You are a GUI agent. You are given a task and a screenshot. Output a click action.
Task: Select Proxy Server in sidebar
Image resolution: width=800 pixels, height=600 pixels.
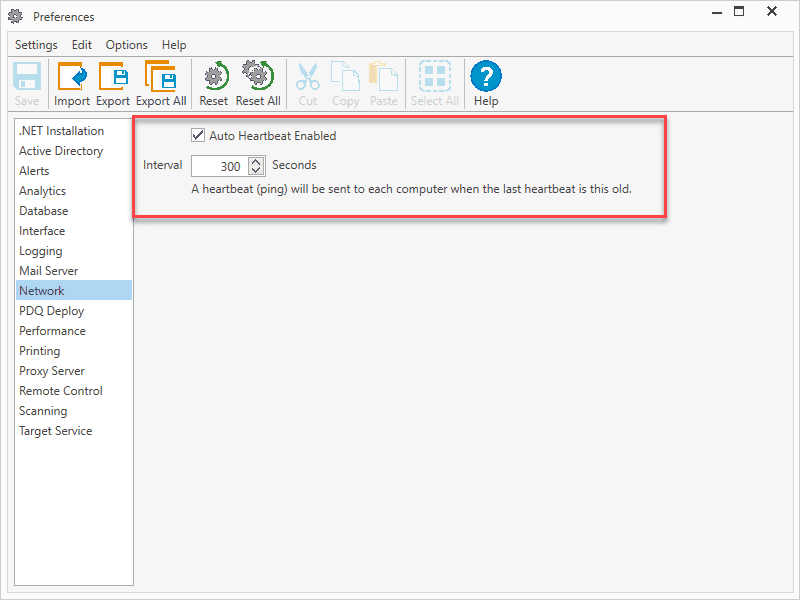[74, 370]
